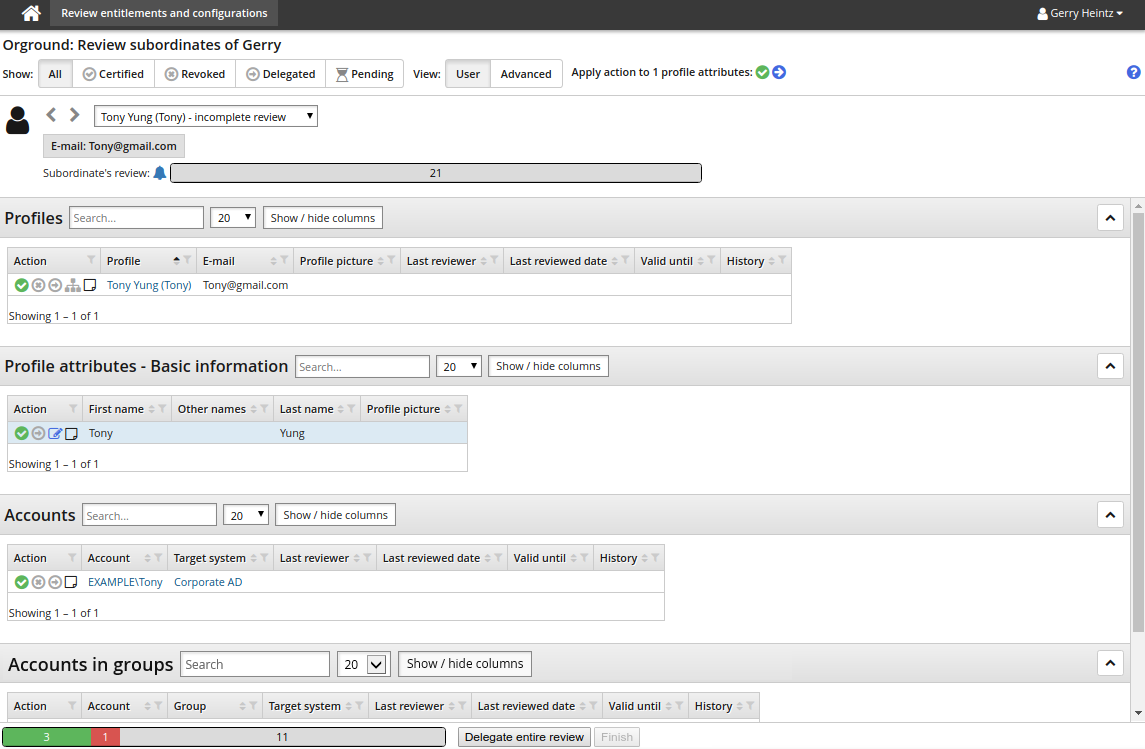Switch view to Advanced
Viewport: 1145px width, 749px height.
[x=526, y=74]
